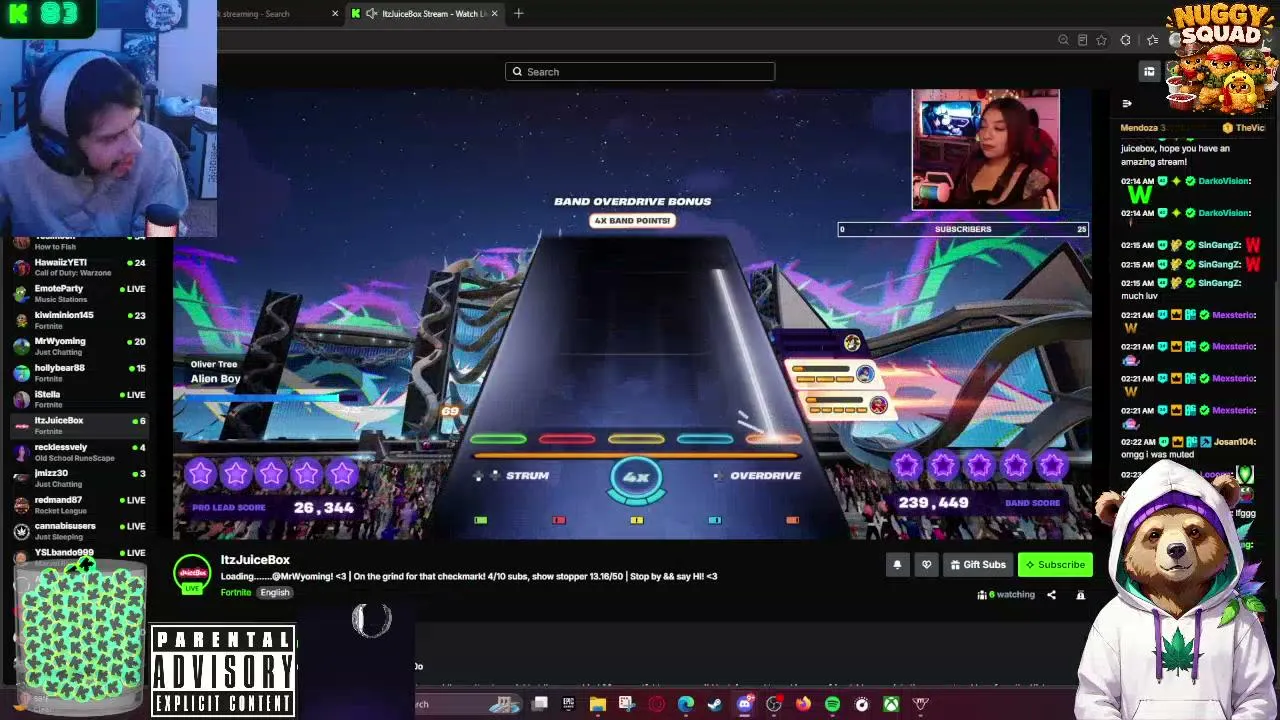Viewport: 1280px width, 720px height.
Task: Click the '6 watching' viewer count
Action: point(1011,595)
